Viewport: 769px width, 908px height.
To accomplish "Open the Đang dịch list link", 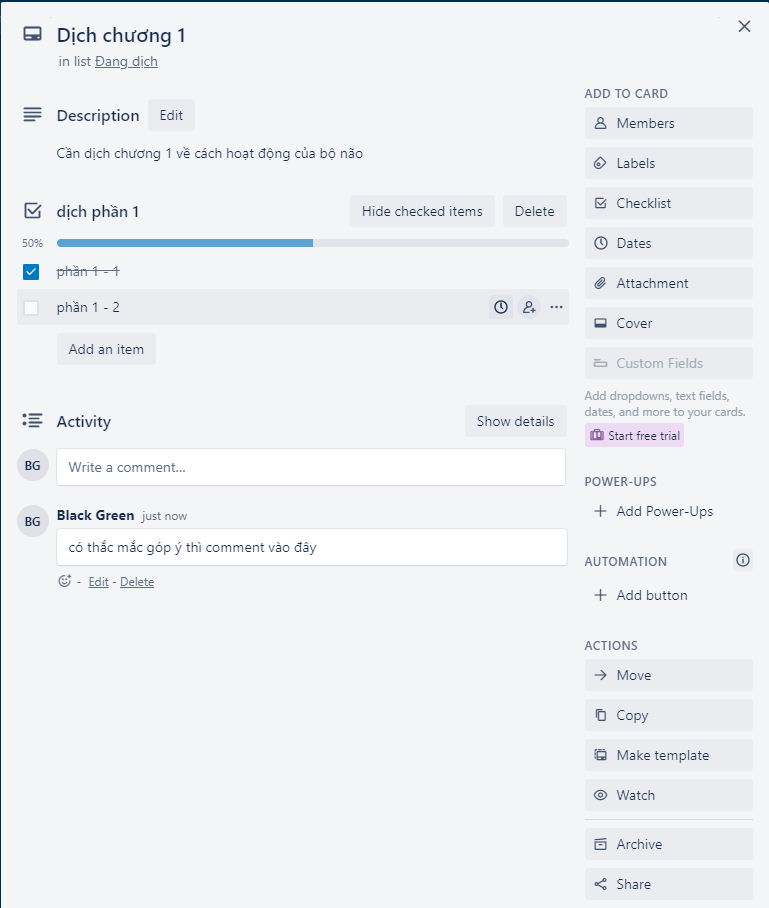I will coord(126,61).
